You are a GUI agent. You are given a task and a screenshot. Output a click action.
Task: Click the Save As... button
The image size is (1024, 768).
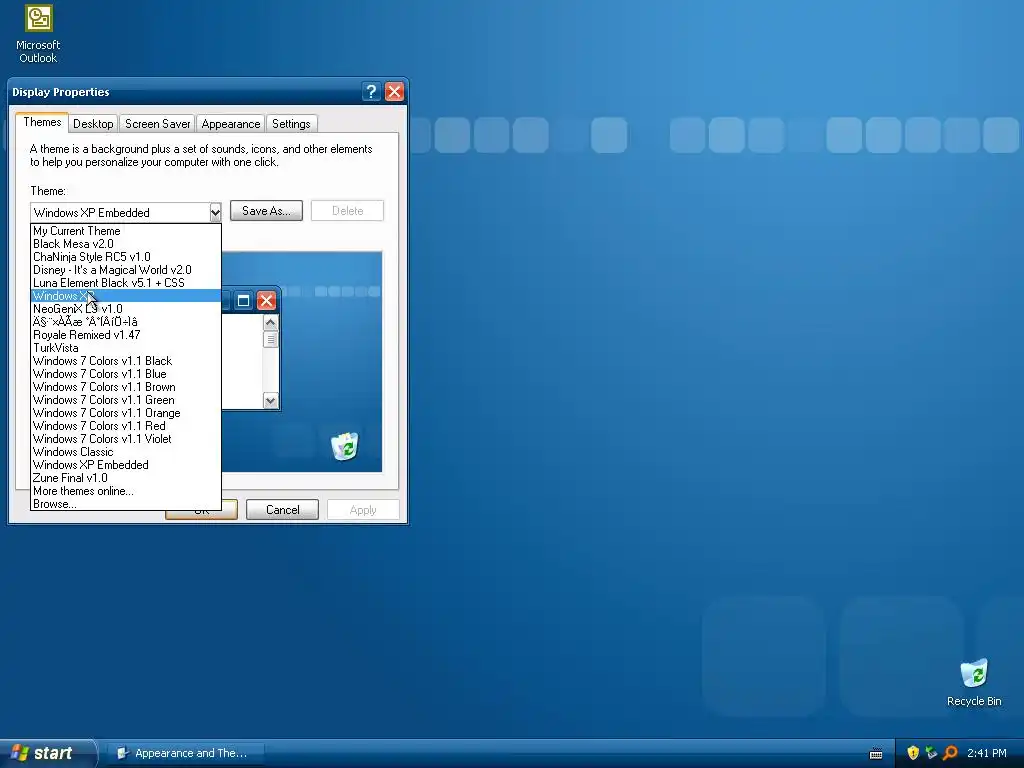[x=266, y=210]
